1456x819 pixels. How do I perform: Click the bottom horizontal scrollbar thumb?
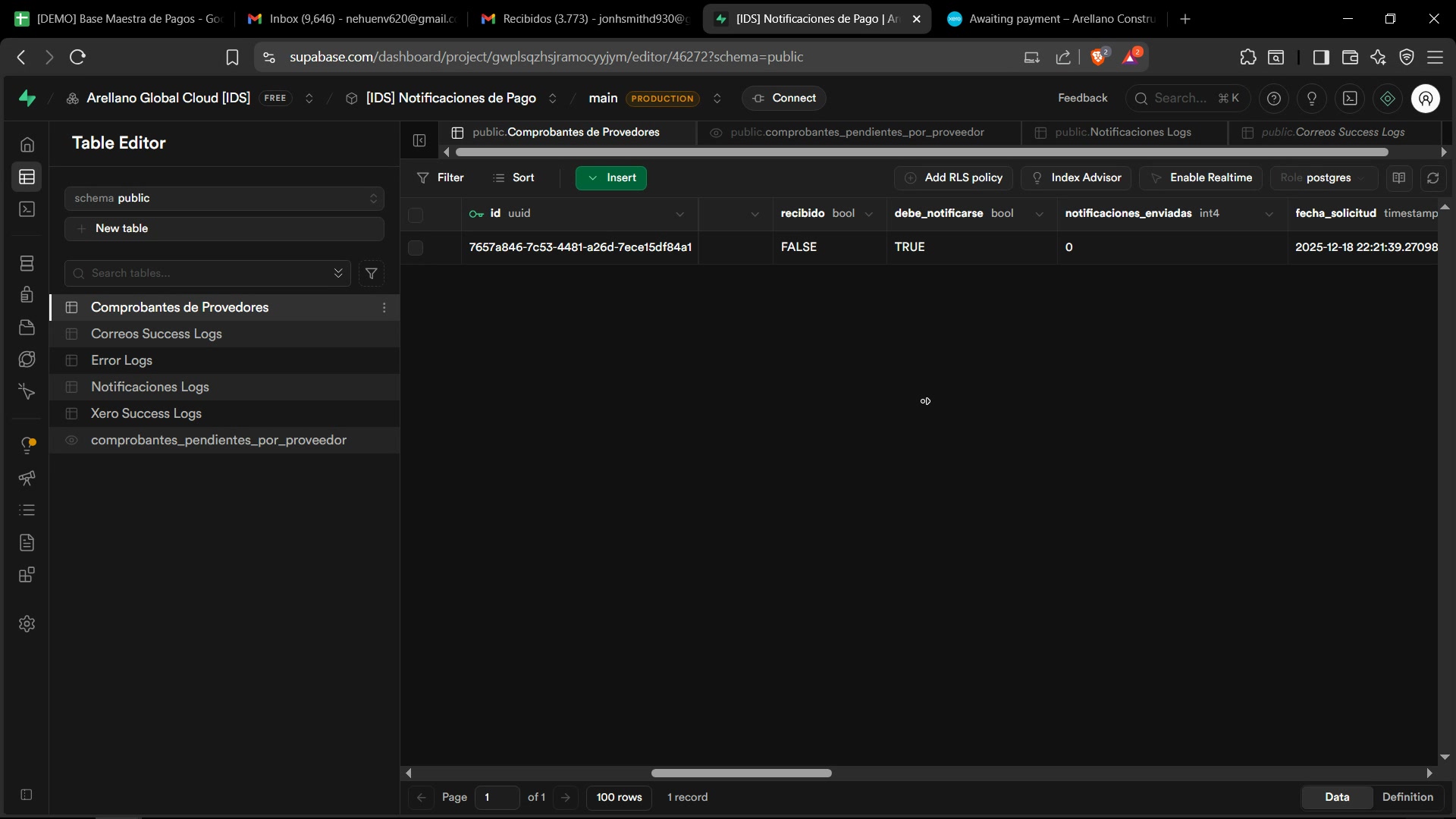pos(741,773)
